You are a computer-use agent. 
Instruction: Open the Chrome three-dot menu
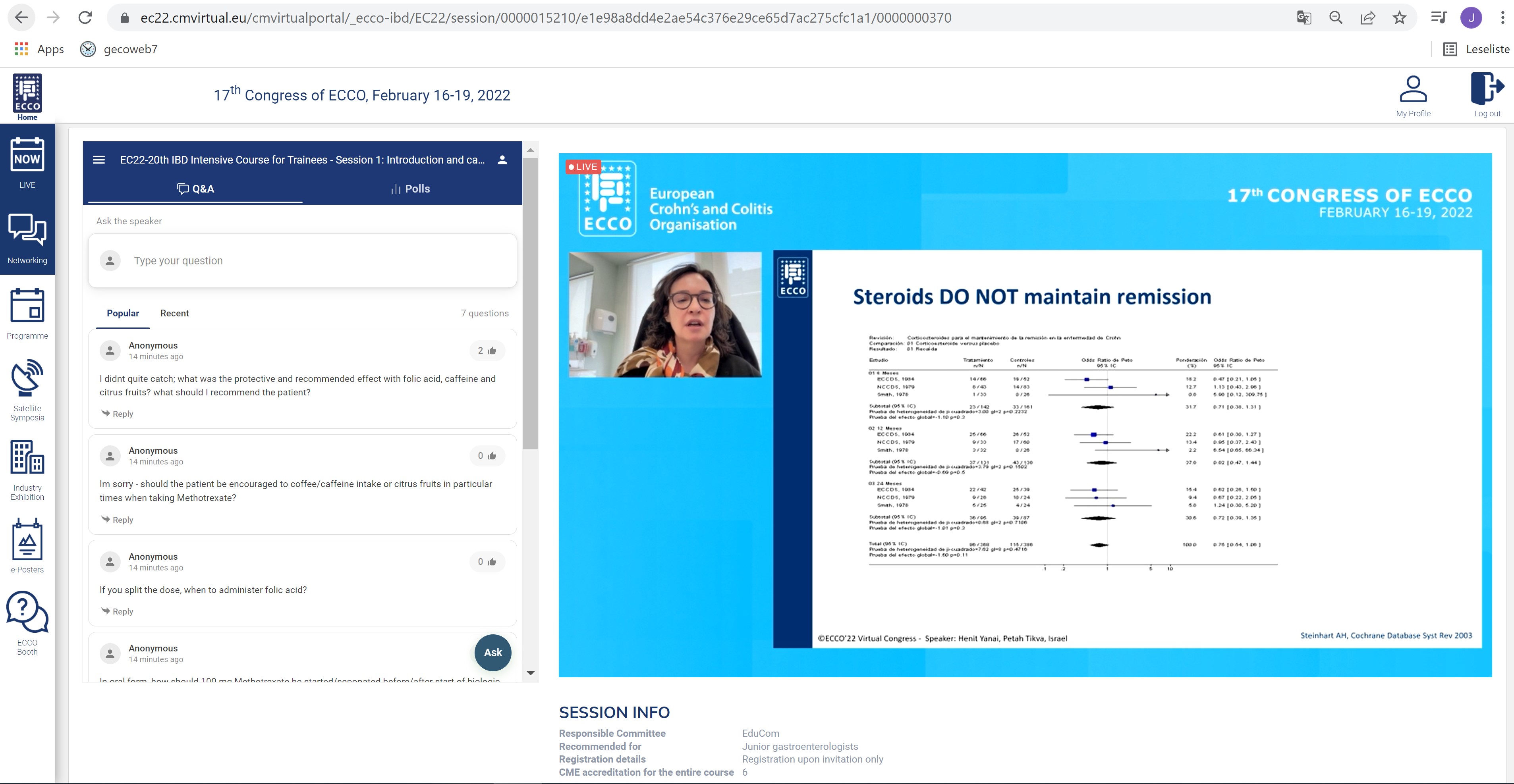[x=1502, y=17]
